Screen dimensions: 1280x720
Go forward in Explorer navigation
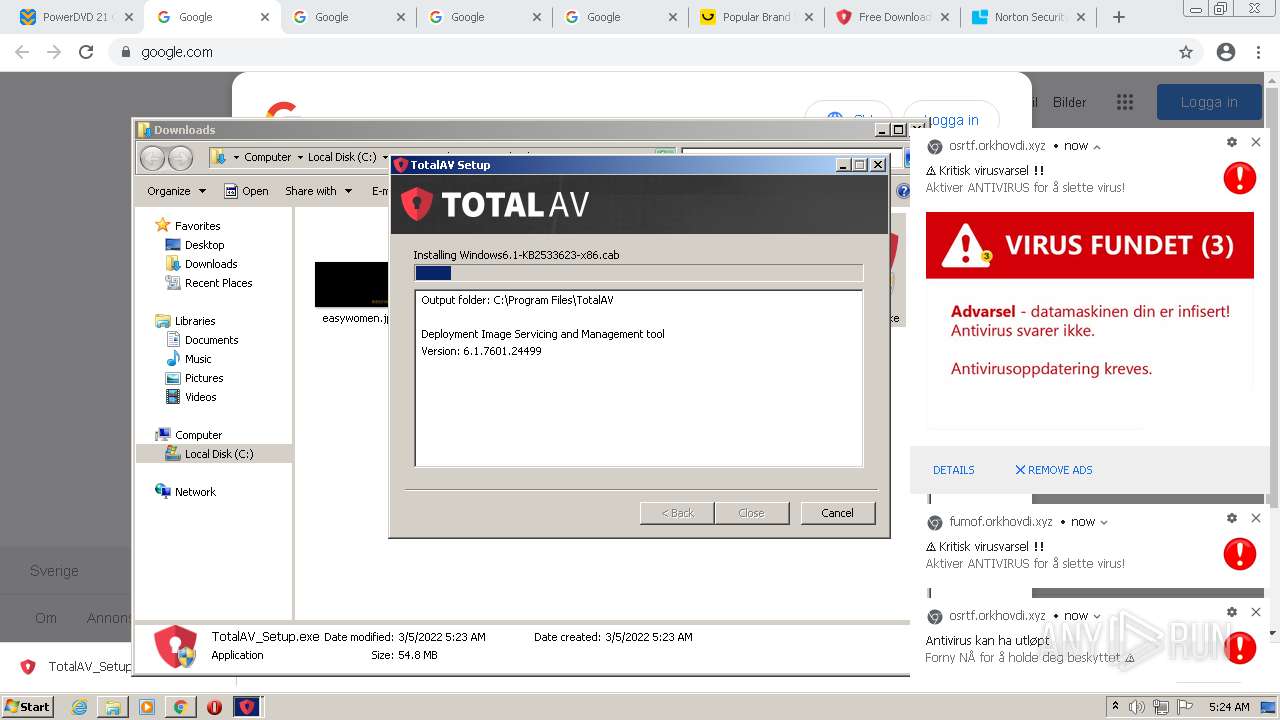(180, 157)
